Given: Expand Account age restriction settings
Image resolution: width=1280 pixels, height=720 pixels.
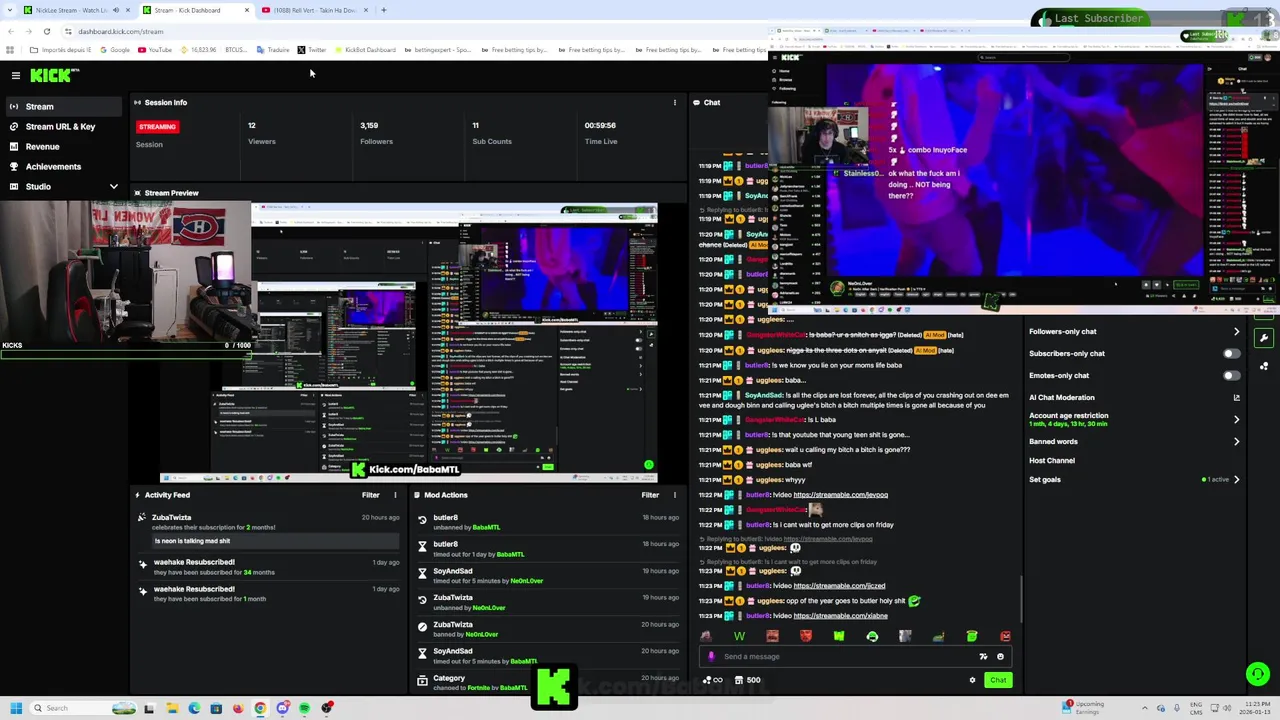Looking at the screenshot, I should pos(1236,419).
